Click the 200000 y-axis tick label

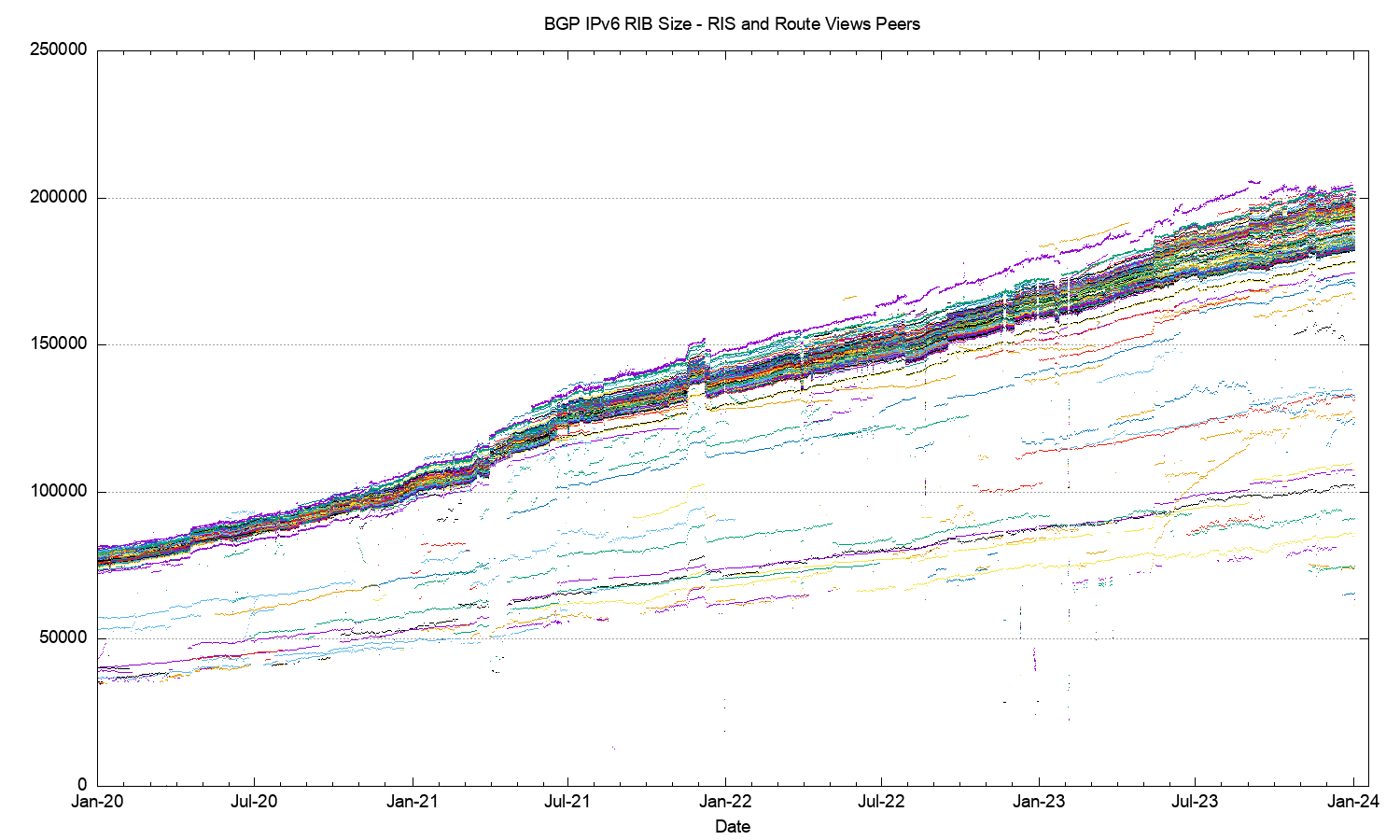tap(58, 198)
